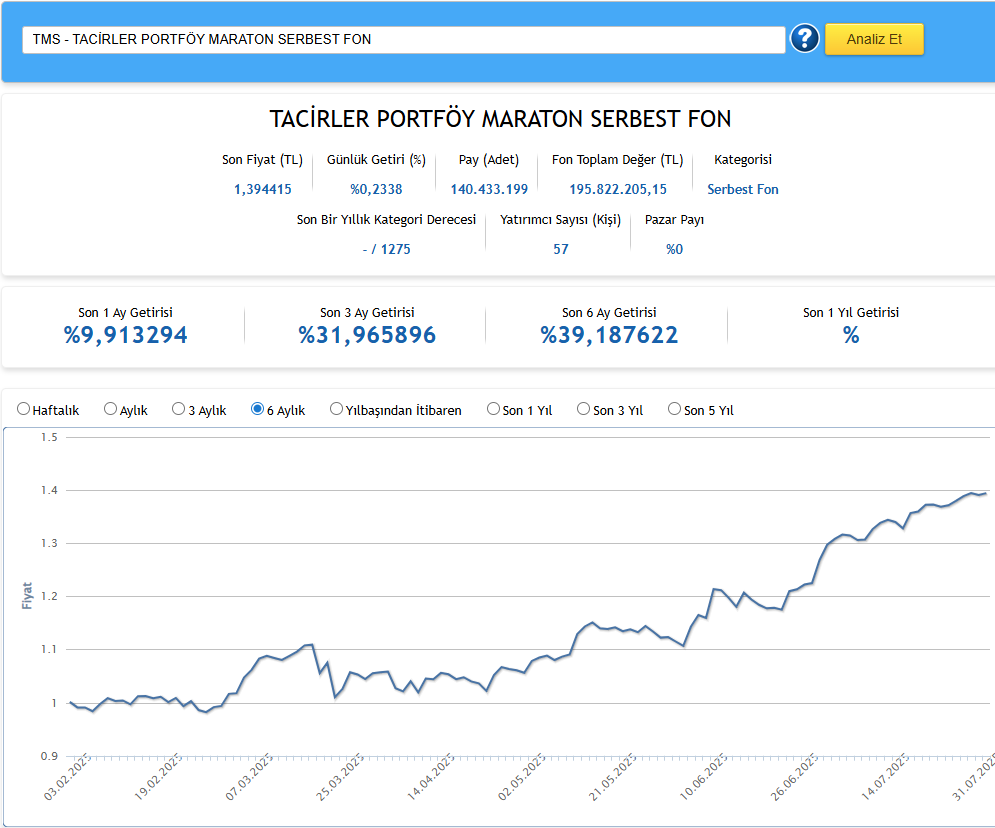Image resolution: width=995 pixels, height=828 pixels.
Task: Click the 03.02.2025 date axis label
Action: pos(68,777)
